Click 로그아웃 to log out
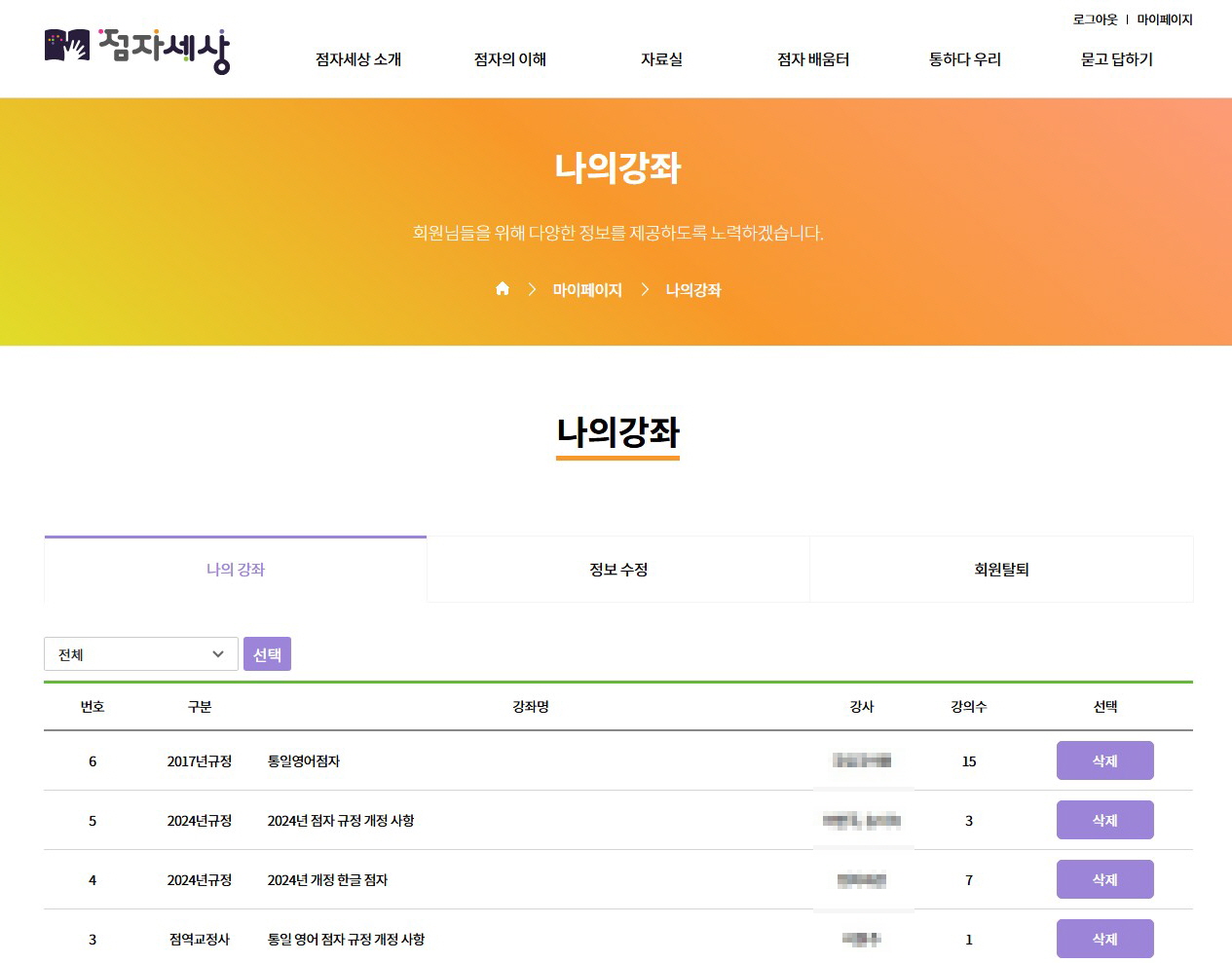Viewport: 1232px width, 963px height. [x=1093, y=19]
